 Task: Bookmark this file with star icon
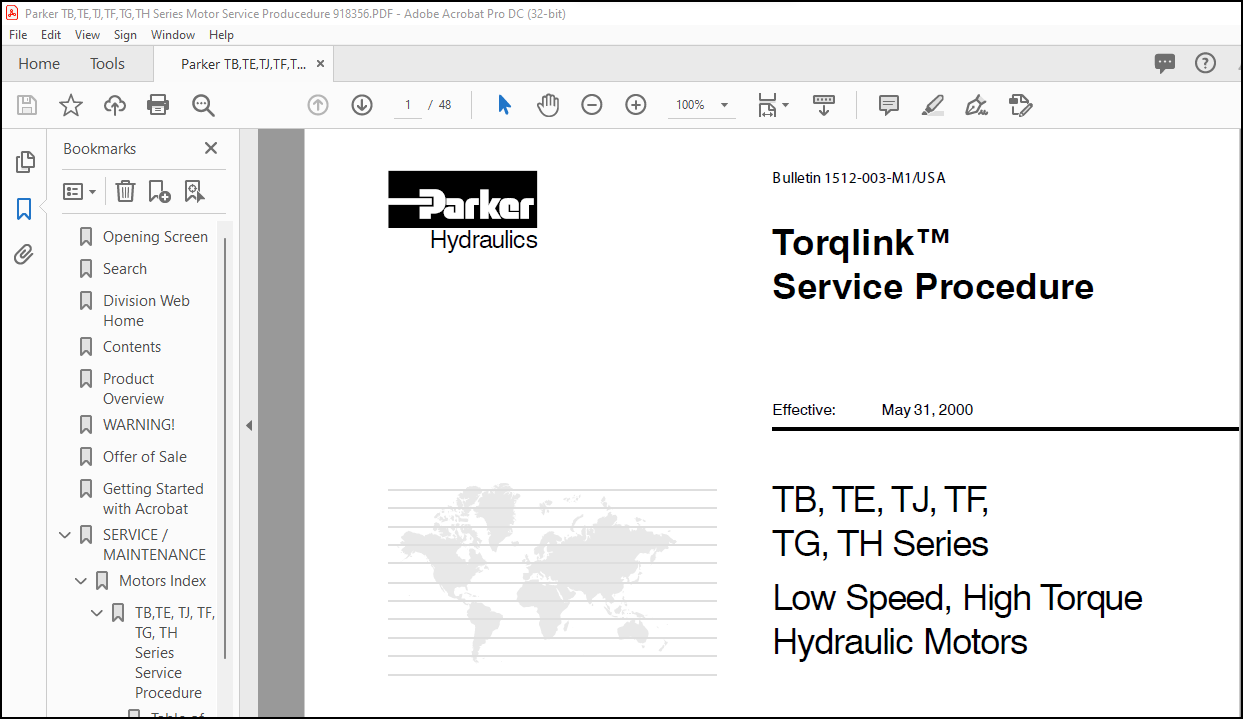(x=71, y=105)
